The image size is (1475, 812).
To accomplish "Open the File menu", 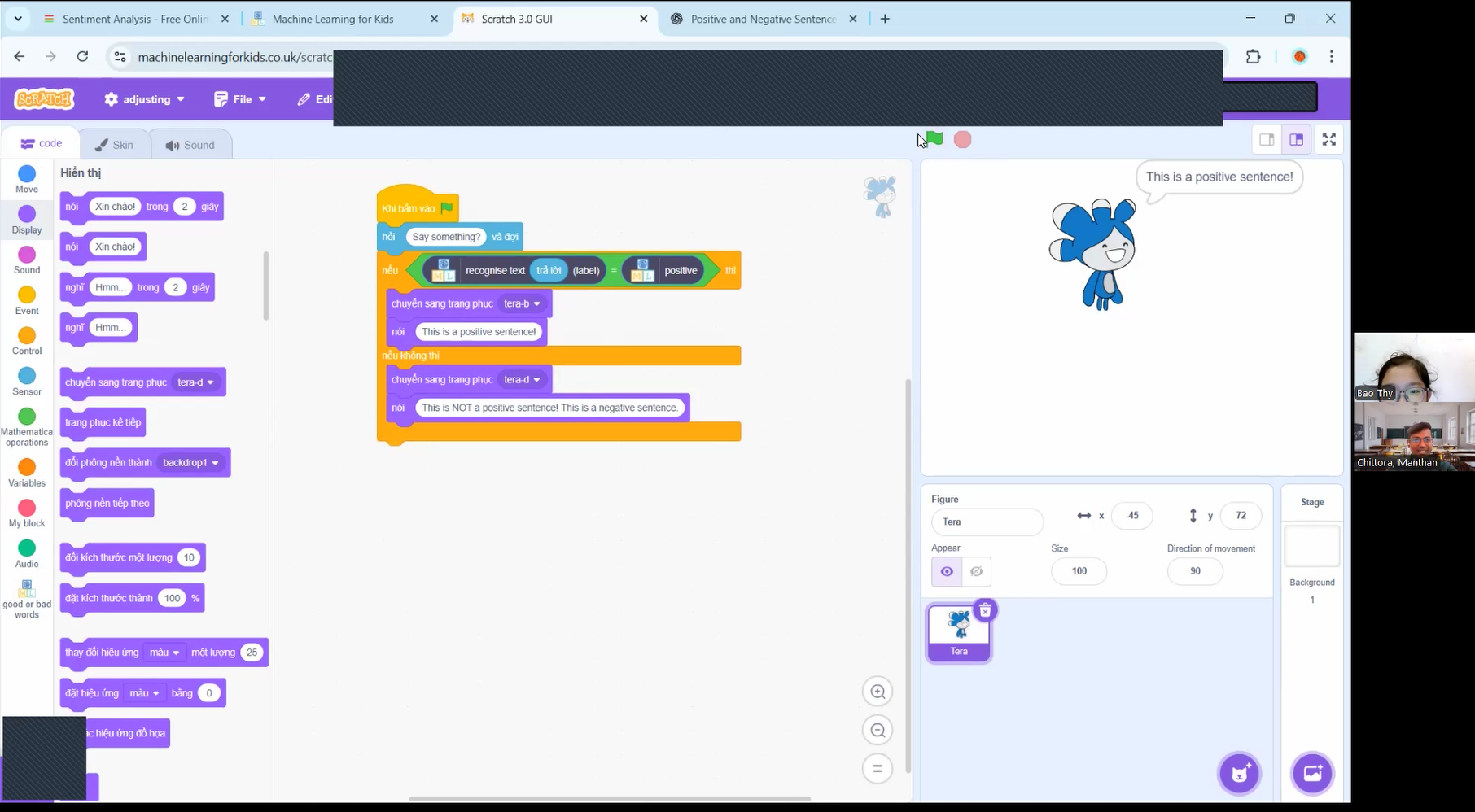I will point(240,99).
